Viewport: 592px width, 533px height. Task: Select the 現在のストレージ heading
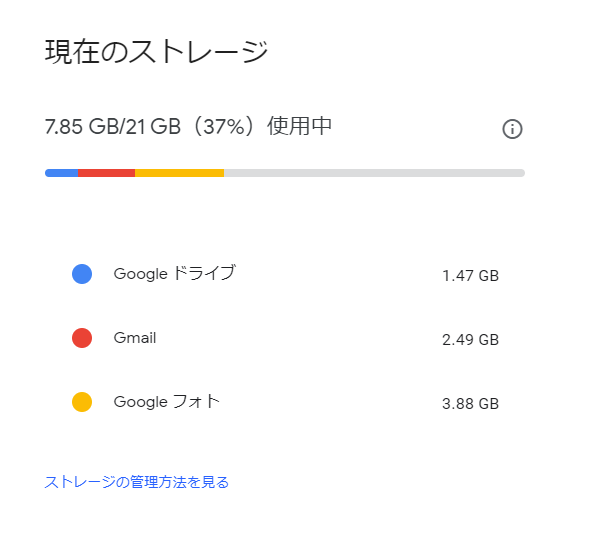pyautogui.click(x=156, y=51)
